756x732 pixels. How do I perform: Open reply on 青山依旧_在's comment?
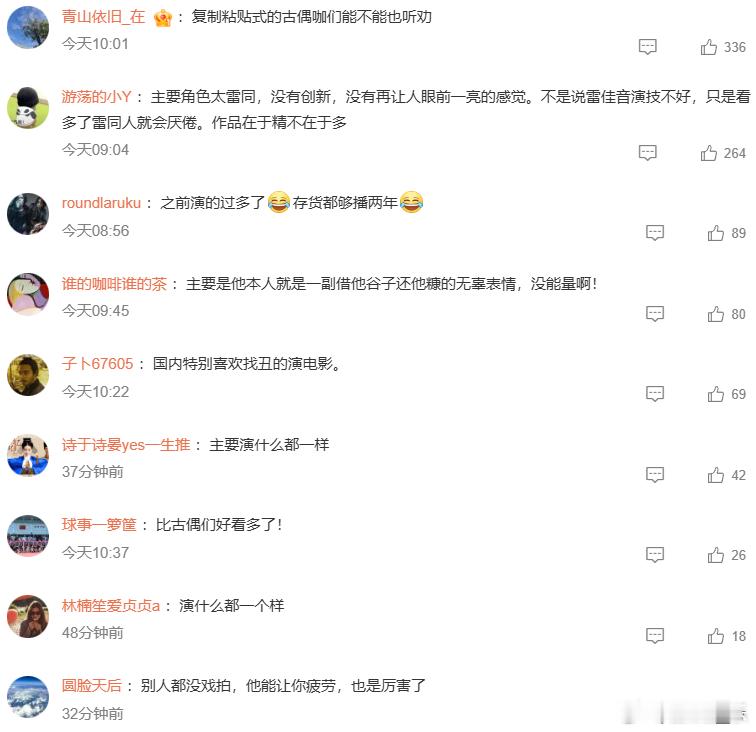point(648,47)
